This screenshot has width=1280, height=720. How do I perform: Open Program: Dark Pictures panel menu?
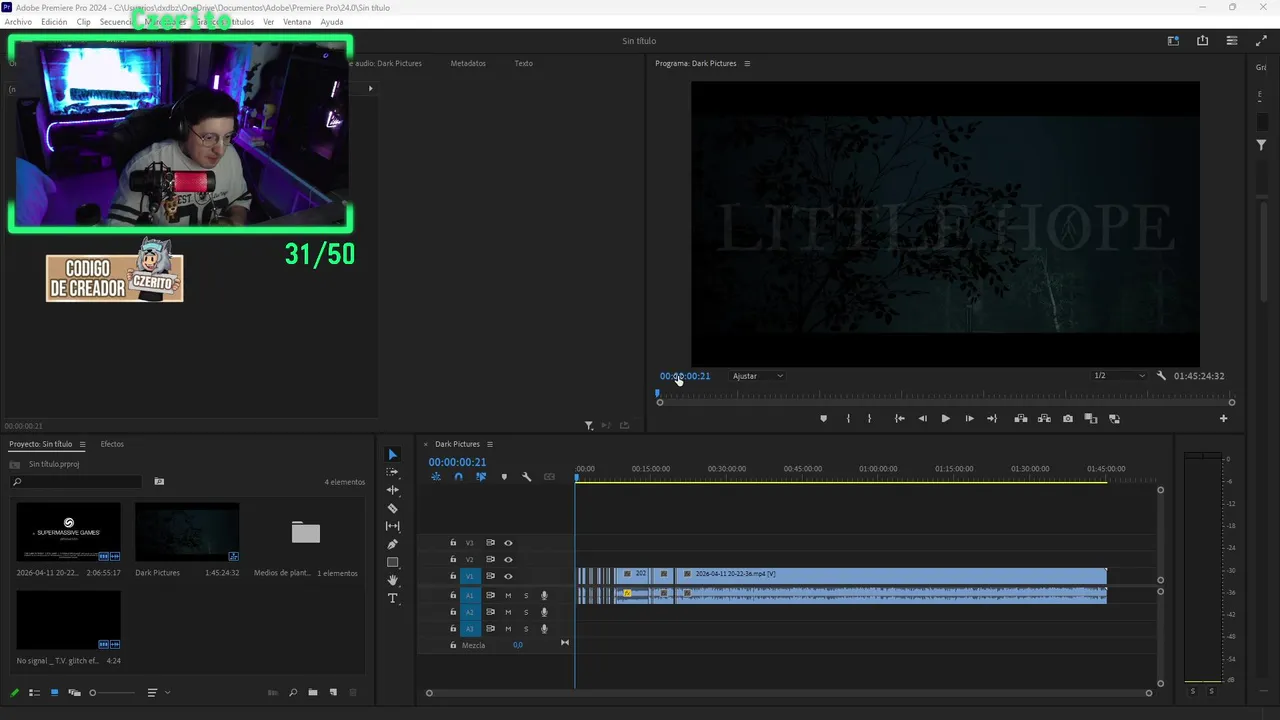(x=747, y=63)
